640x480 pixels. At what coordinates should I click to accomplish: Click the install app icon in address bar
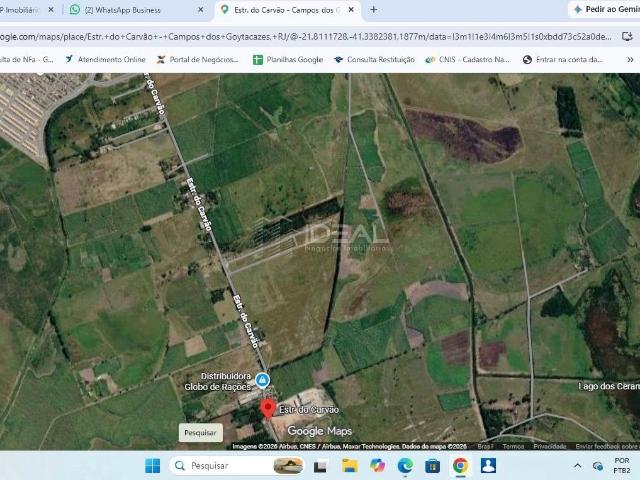[627, 36]
